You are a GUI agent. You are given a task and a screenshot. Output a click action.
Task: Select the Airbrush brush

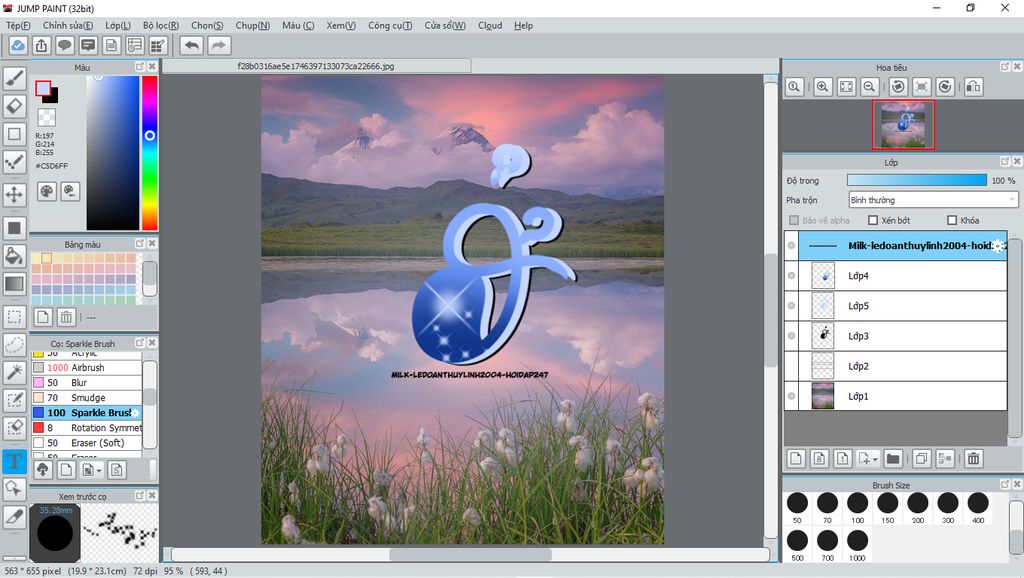(87, 368)
